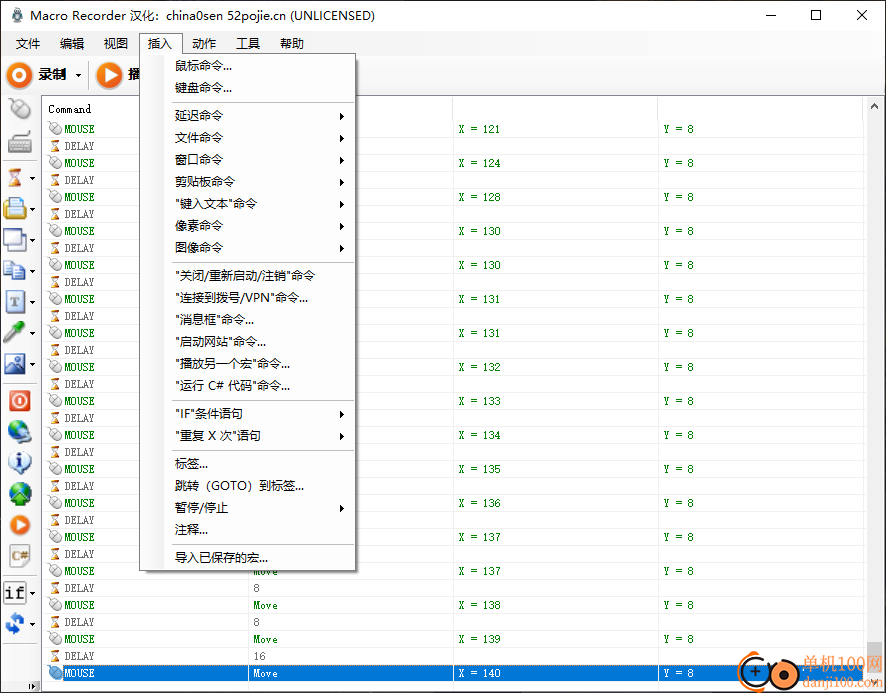Click the hourglass delay command icon
The width and height of the screenshot is (886, 693).
tap(15, 177)
